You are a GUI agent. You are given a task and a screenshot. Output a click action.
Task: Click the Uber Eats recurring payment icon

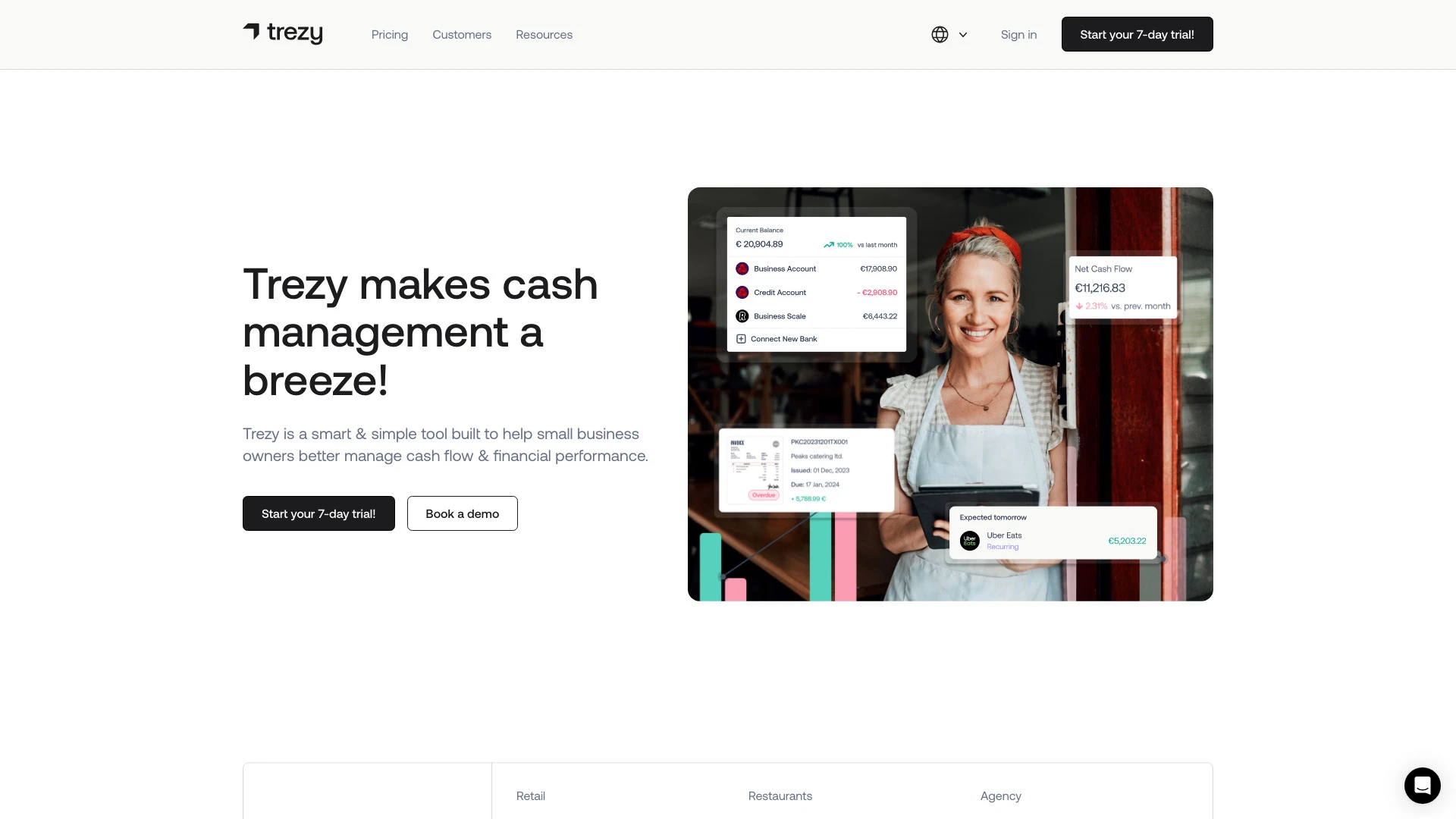(x=969, y=540)
